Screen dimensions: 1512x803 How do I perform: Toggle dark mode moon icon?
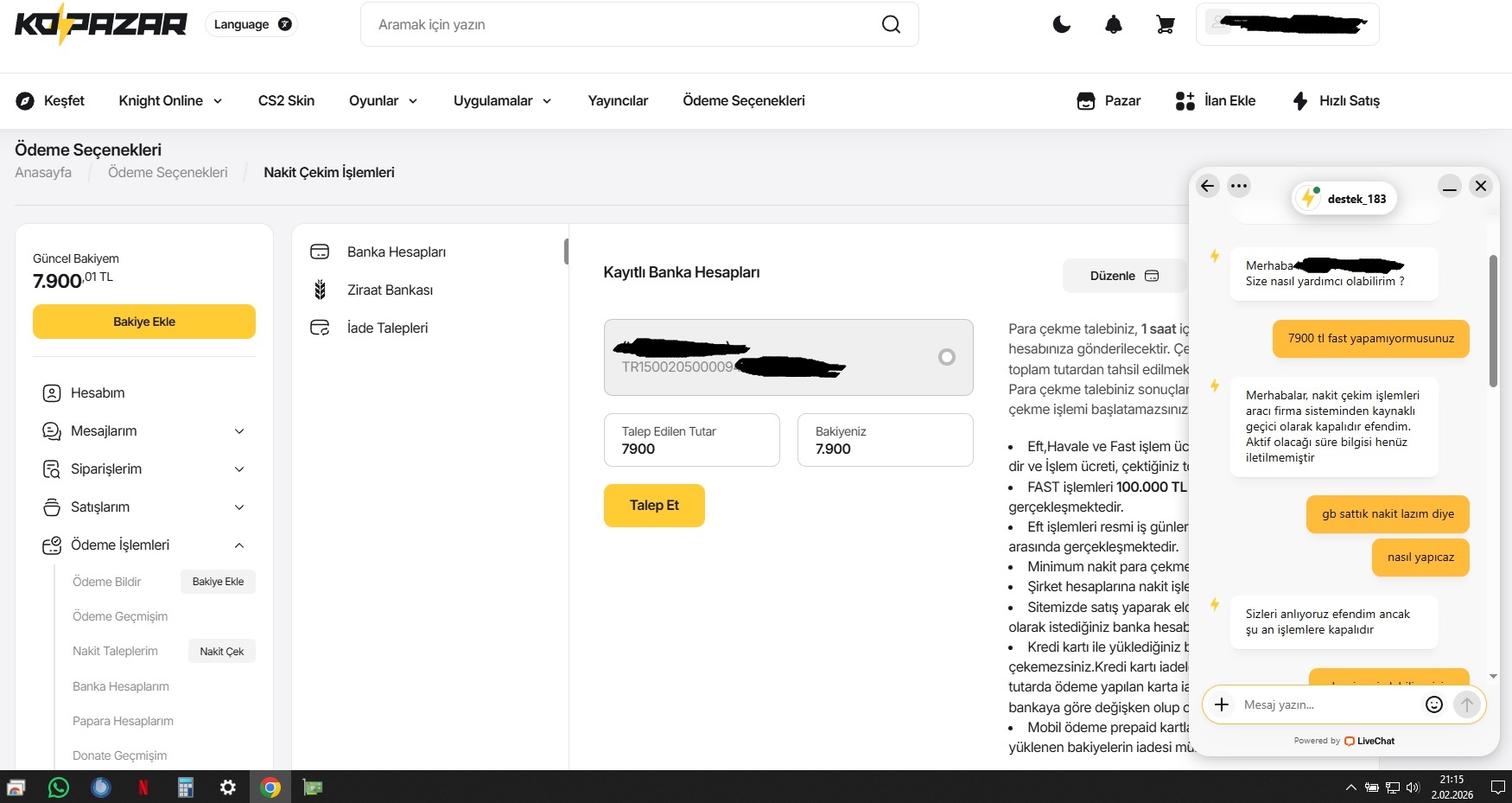click(1062, 24)
